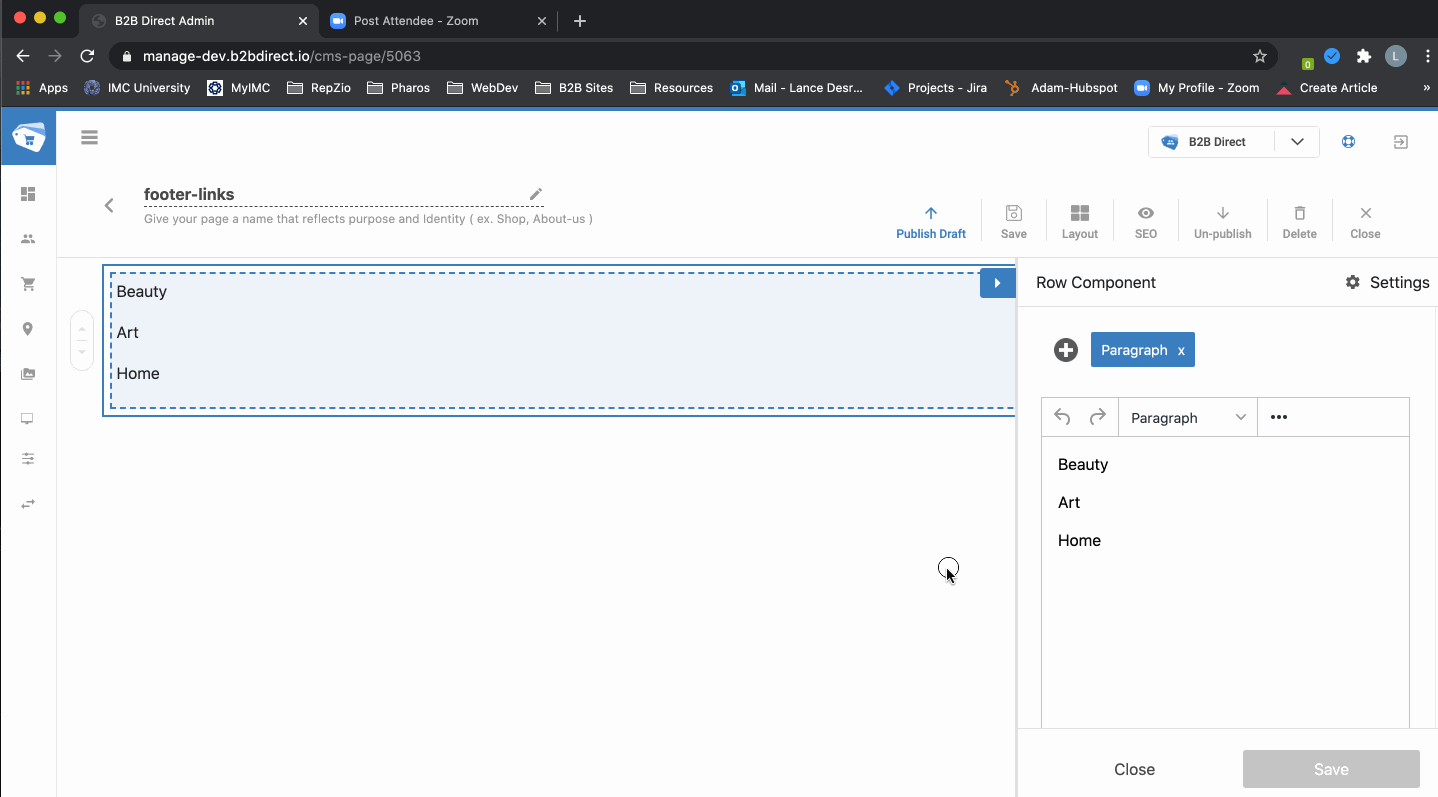Screen dimensions: 1438x797
Task: Click 'Beauty' text in the editor
Action: [x=1083, y=464]
